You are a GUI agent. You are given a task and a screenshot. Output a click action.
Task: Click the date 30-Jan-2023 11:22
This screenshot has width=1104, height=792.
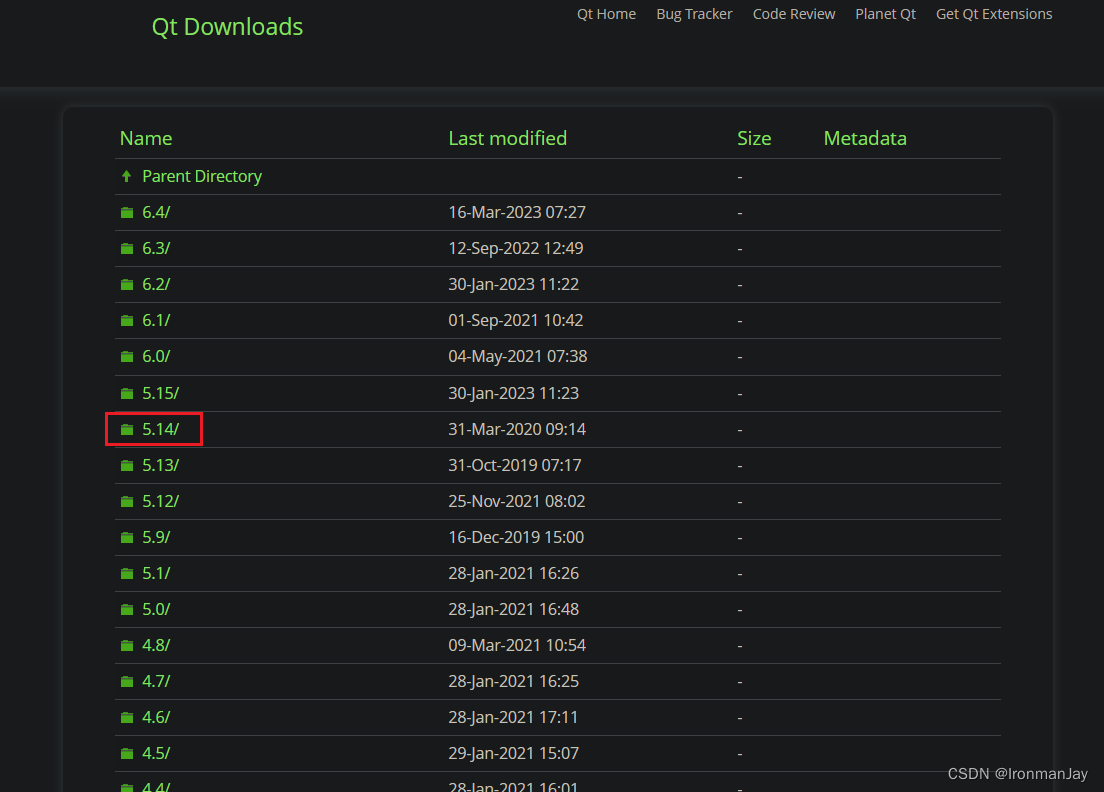[x=514, y=284]
